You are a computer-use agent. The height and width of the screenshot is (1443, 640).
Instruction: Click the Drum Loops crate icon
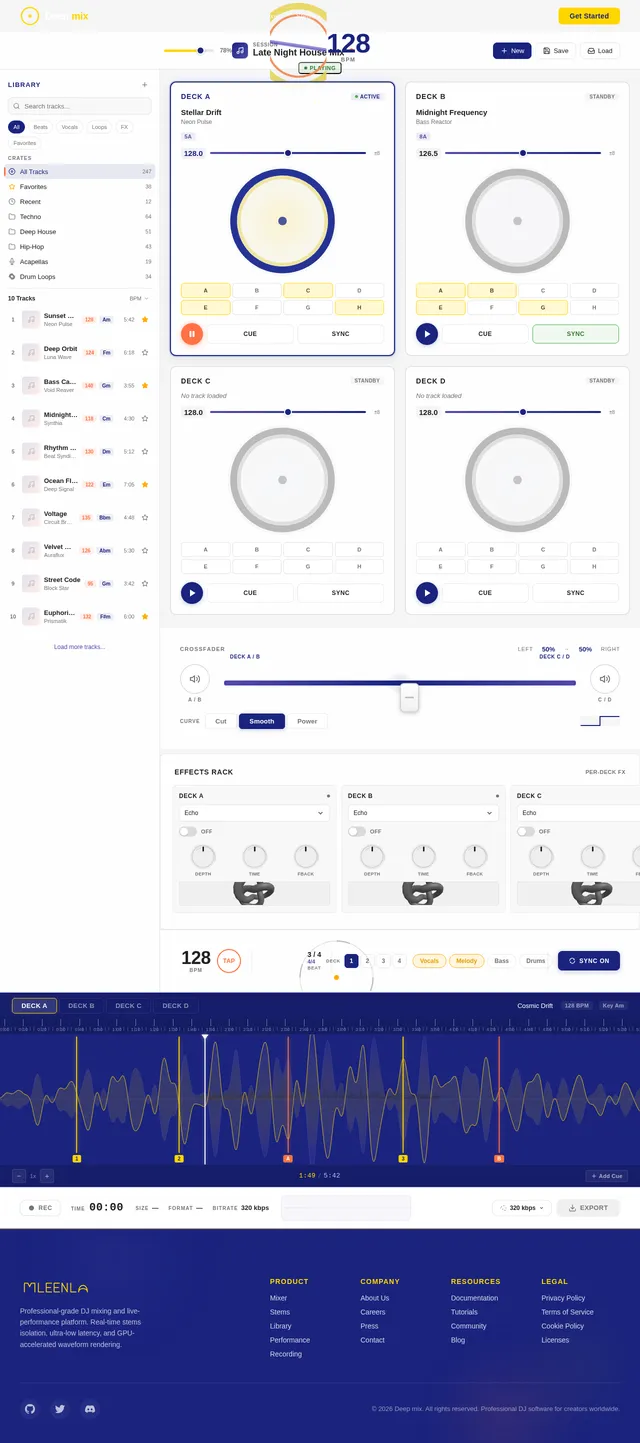point(12,277)
